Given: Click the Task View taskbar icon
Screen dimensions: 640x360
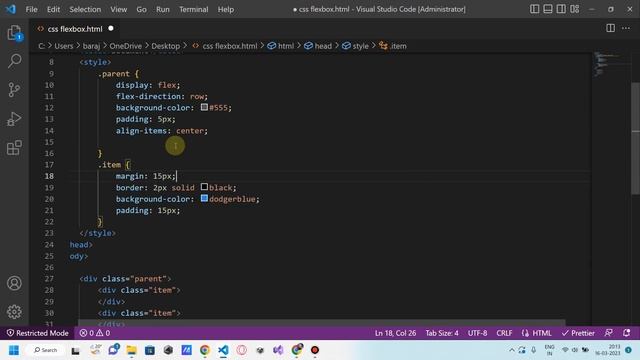Looking at the screenshot, I should [76, 351].
